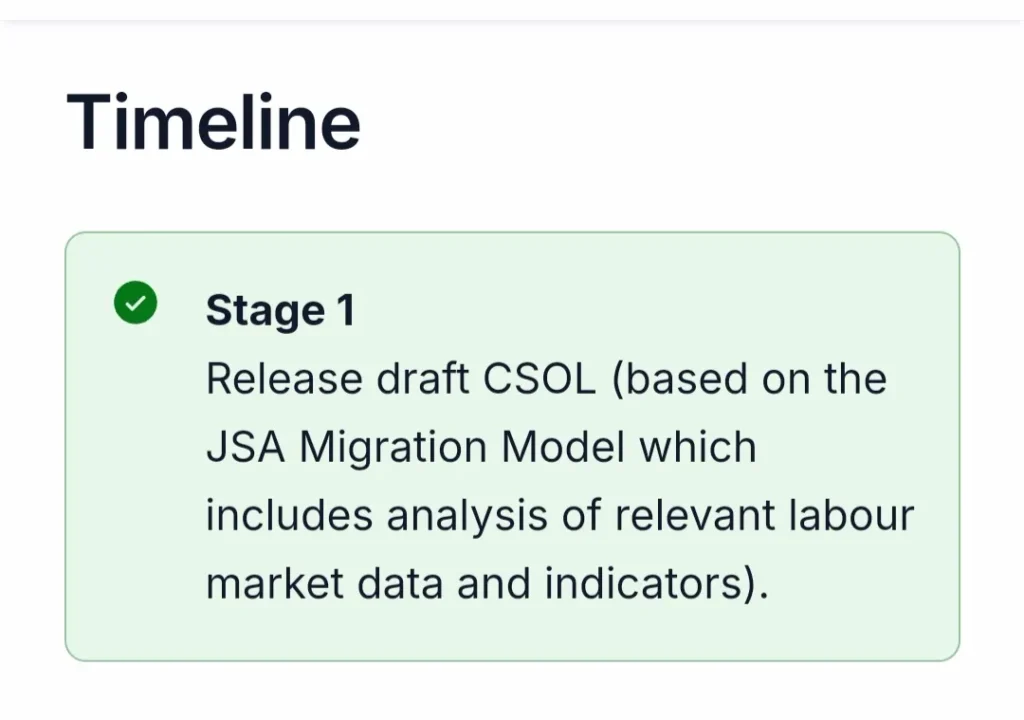The height and width of the screenshot is (720, 1024).
Task: Click the green completed checkmark icon
Action: [x=135, y=304]
